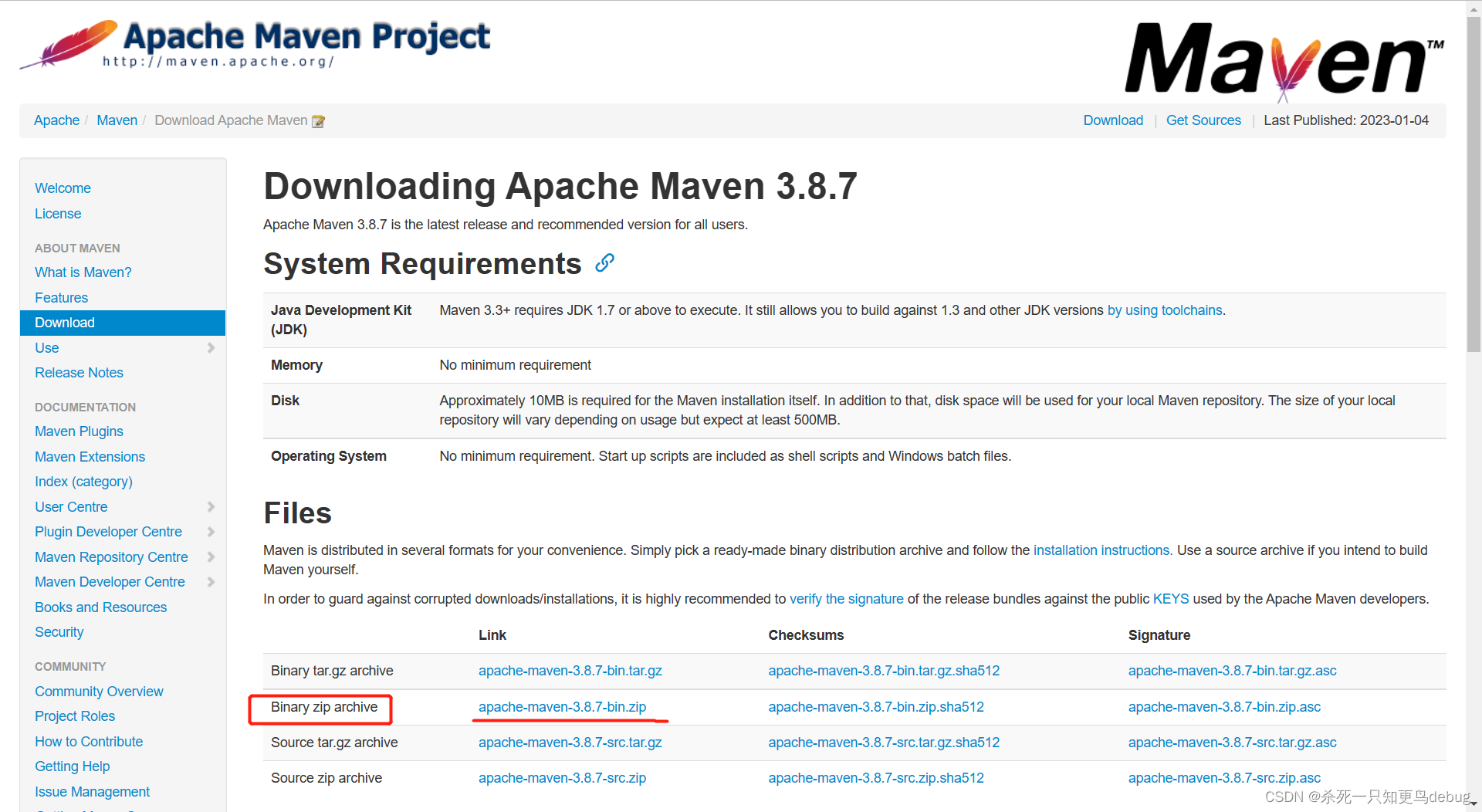Open the Maven breadcrumb link

117,120
